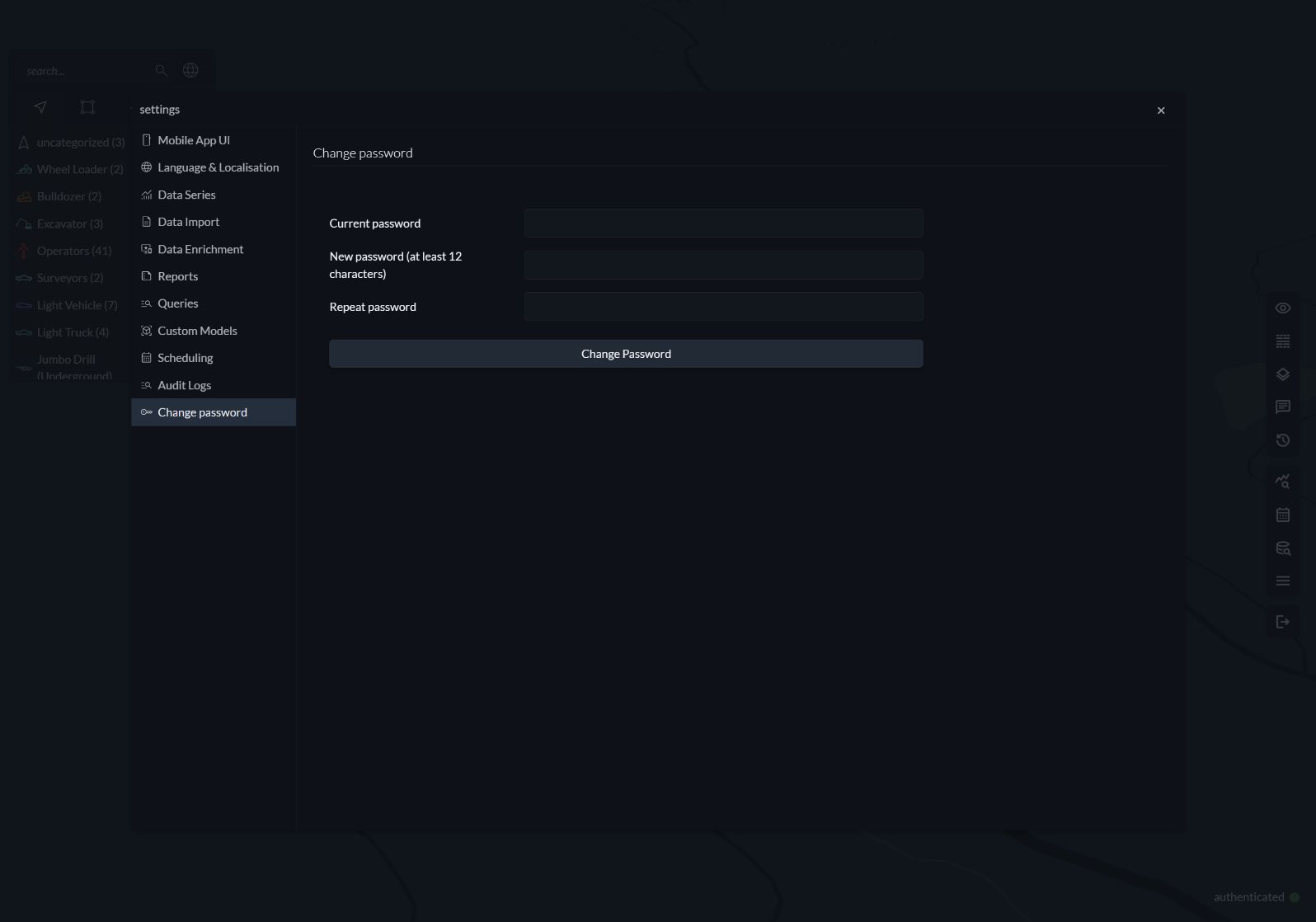This screenshot has width=1316, height=922.
Task: Open the messages icon in right toolbar
Action: point(1283,407)
